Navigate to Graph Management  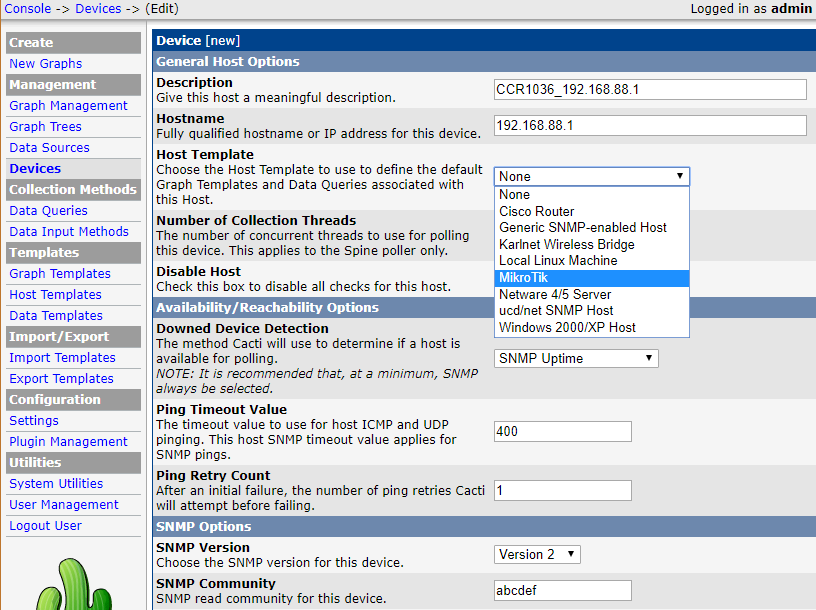tap(68, 105)
